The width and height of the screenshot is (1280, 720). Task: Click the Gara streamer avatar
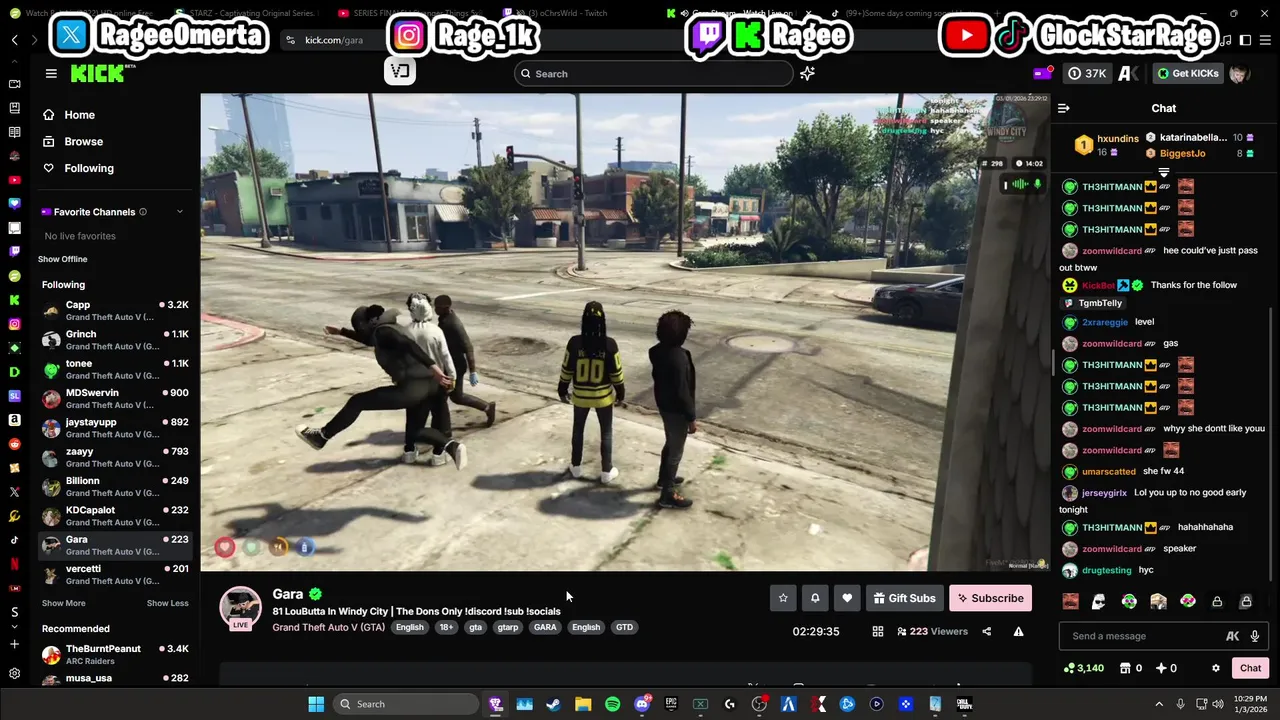click(x=240, y=607)
